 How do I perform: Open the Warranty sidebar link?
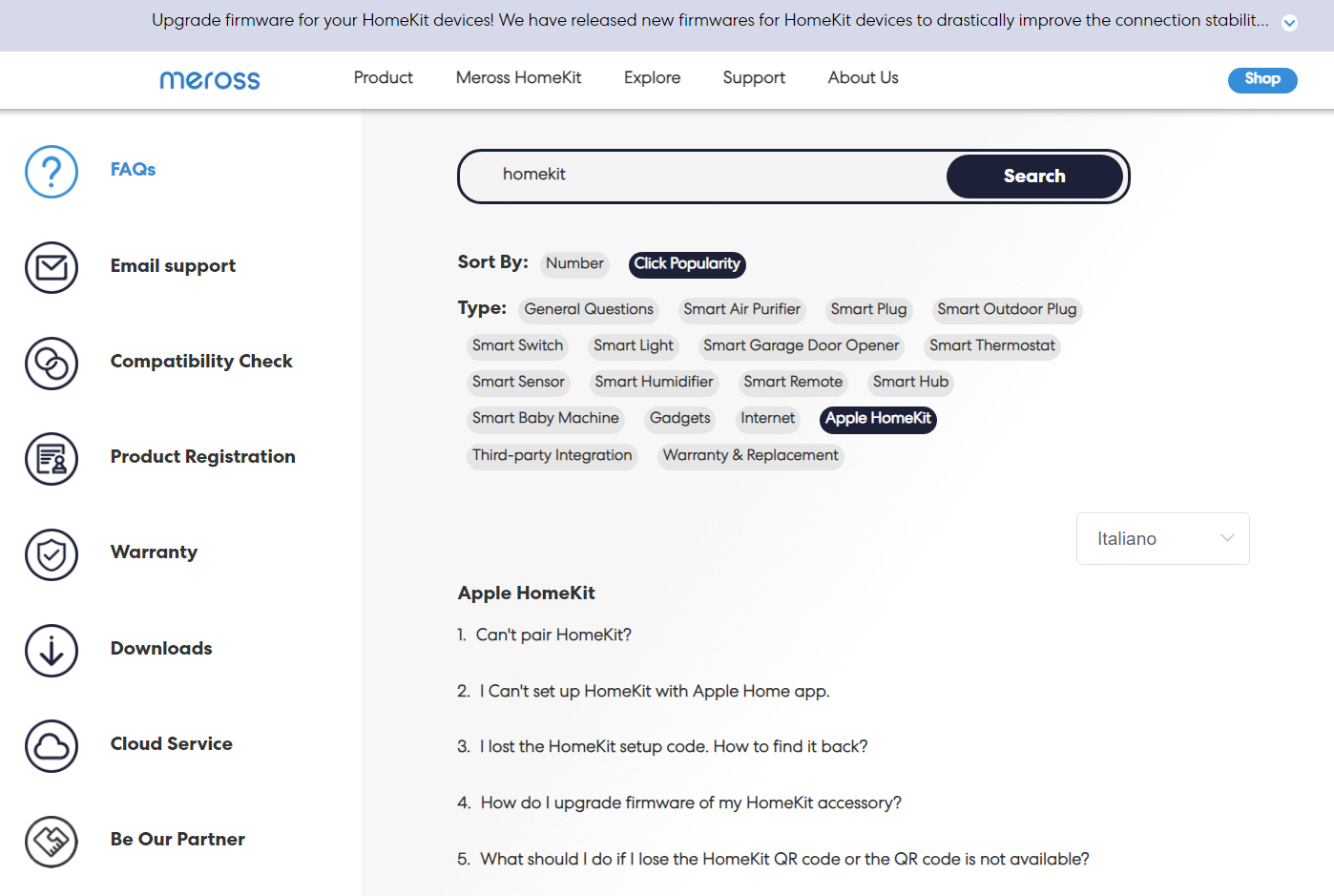click(154, 552)
